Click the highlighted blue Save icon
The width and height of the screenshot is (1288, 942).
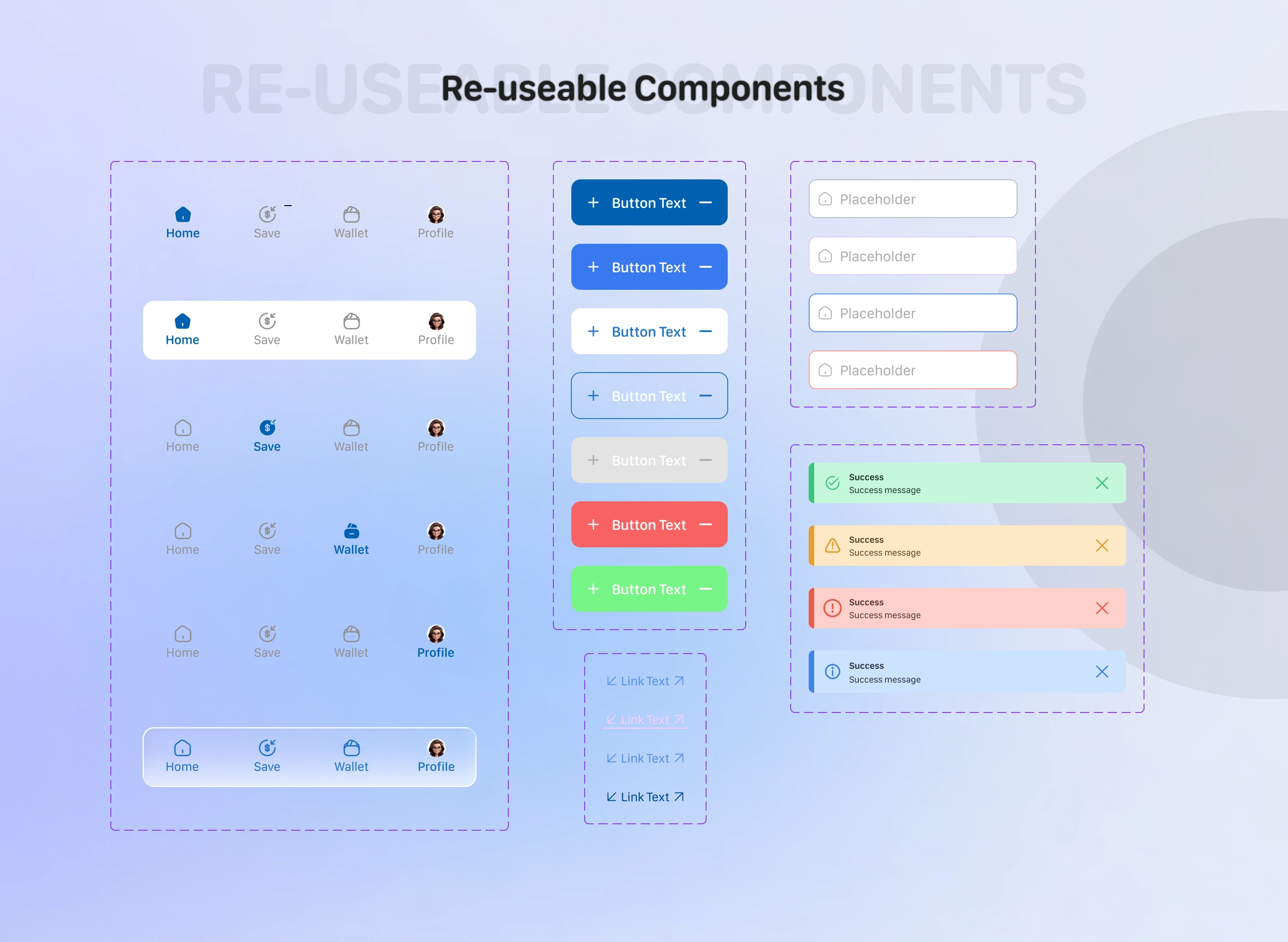[267, 427]
